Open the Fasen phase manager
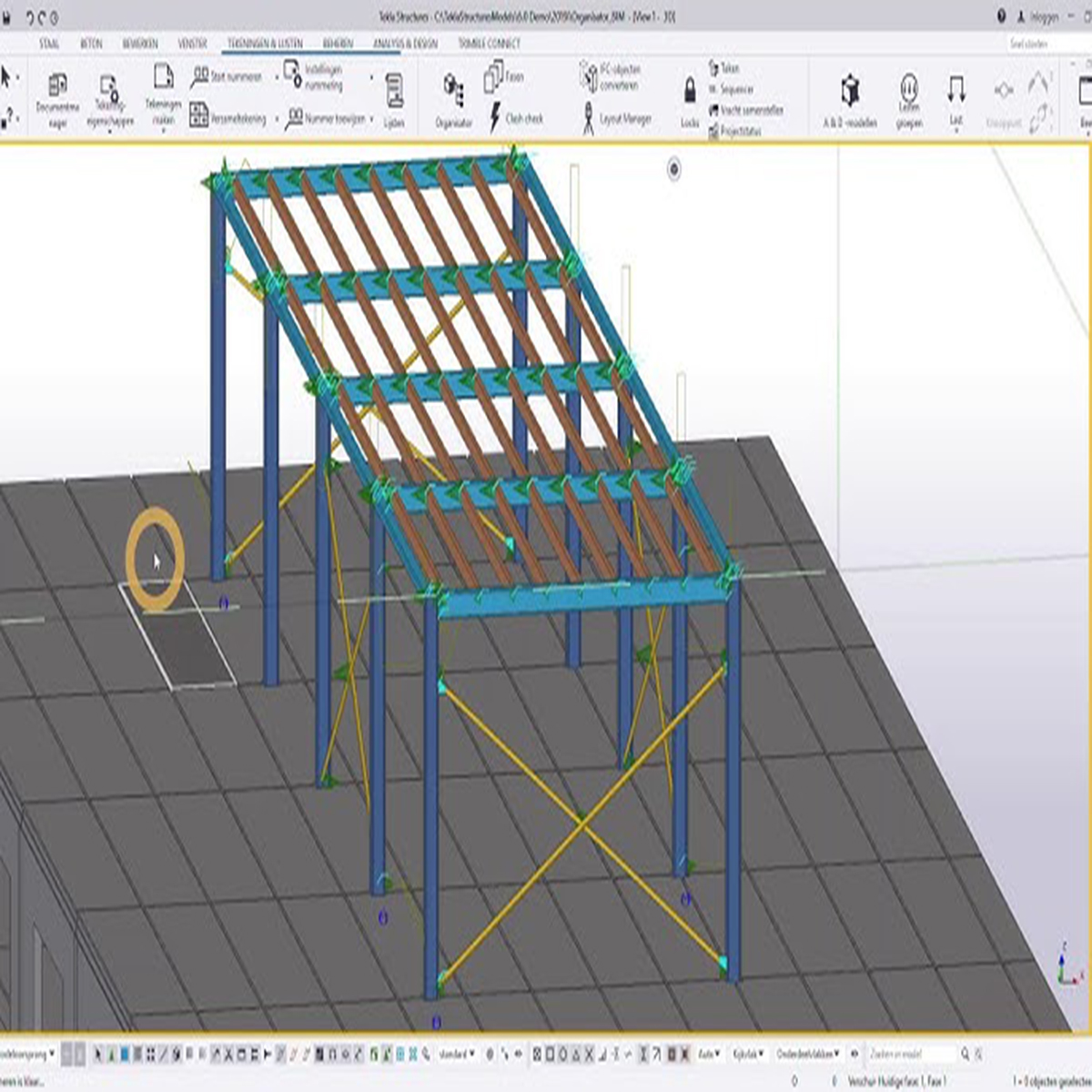Screen dimensions: 1092x1092 click(x=503, y=76)
